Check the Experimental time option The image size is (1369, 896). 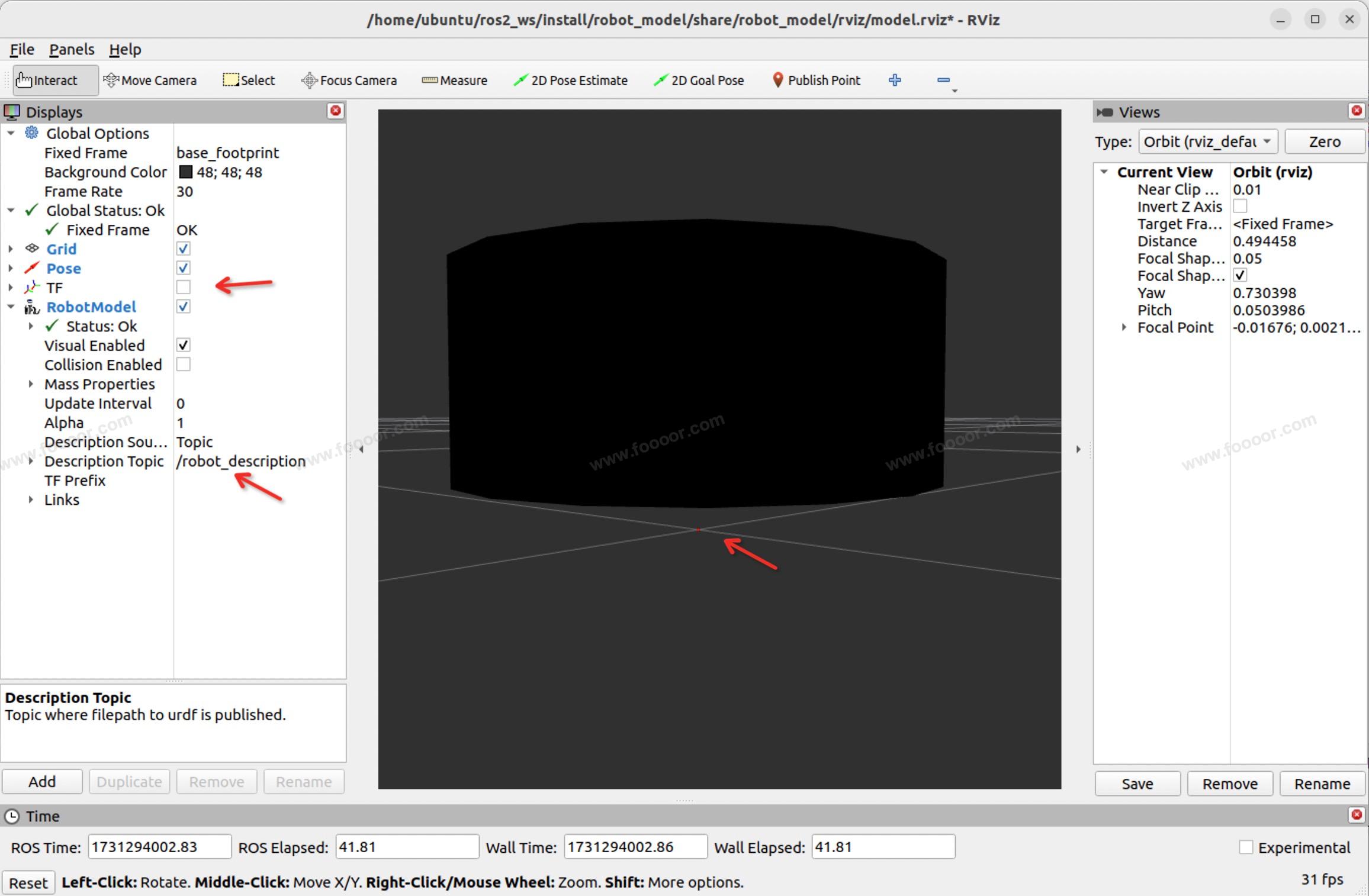pyautogui.click(x=1246, y=847)
